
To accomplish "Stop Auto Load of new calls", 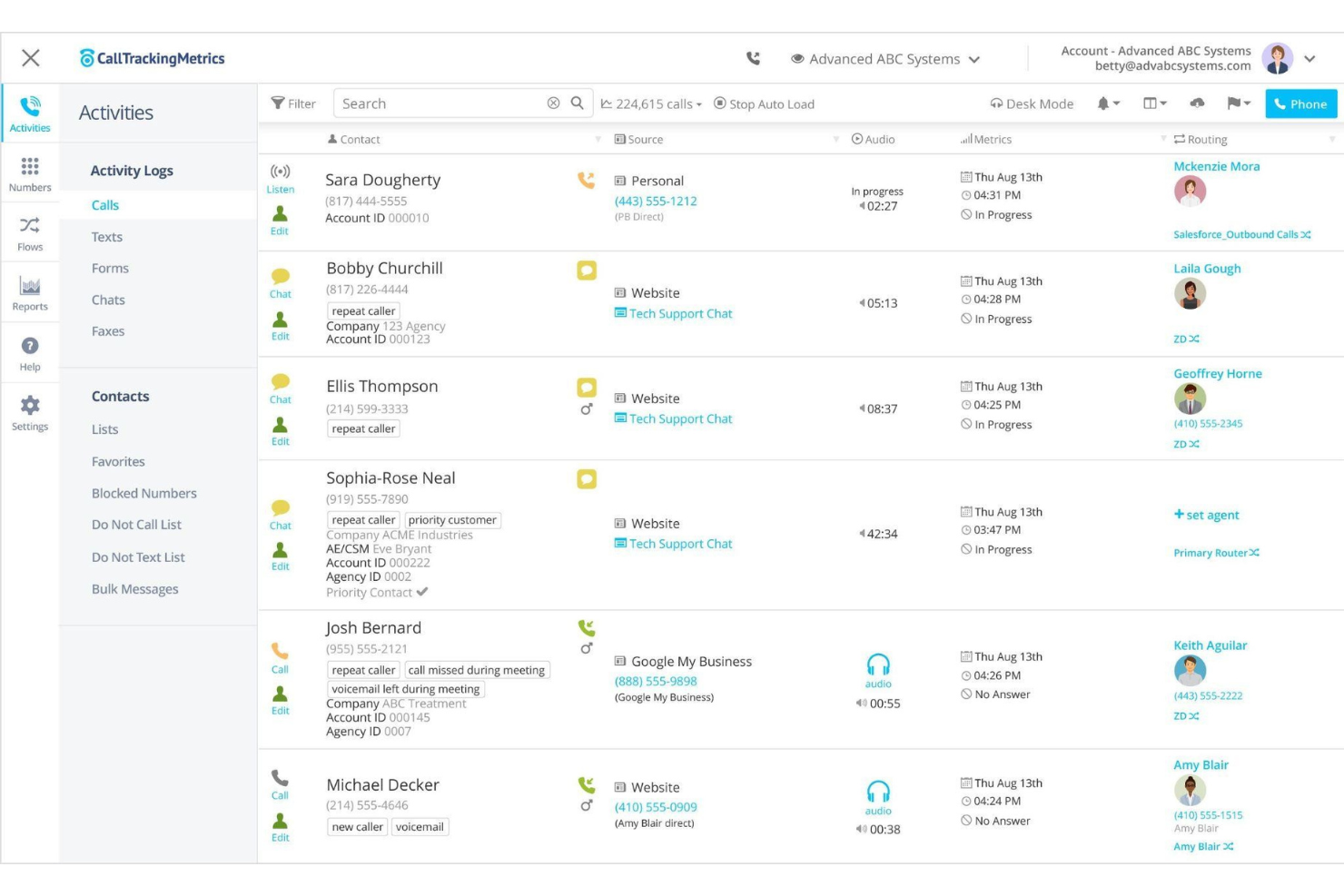I will (x=763, y=103).
